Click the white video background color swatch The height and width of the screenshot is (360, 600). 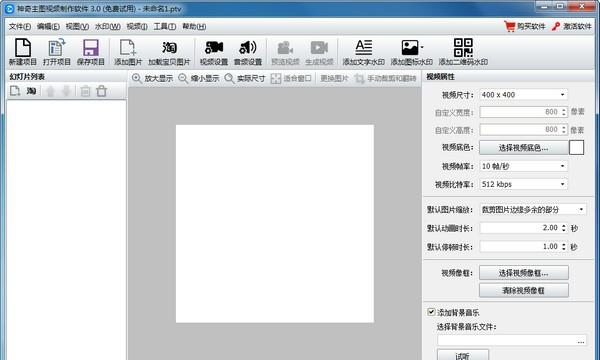[x=576, y=147]
